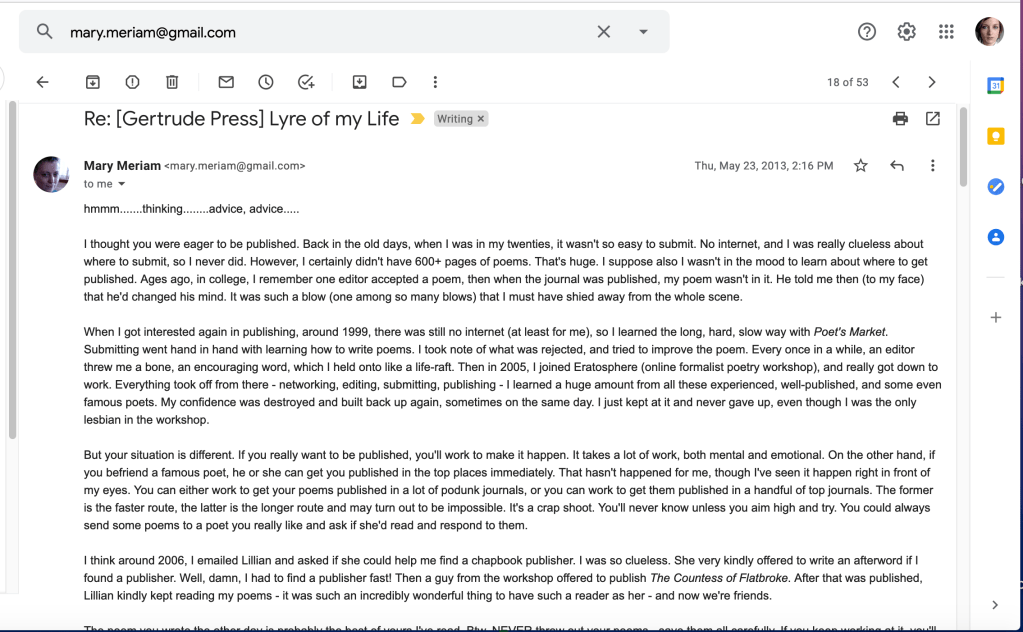Delete the email with trash icon

click(x=172, y=82)
